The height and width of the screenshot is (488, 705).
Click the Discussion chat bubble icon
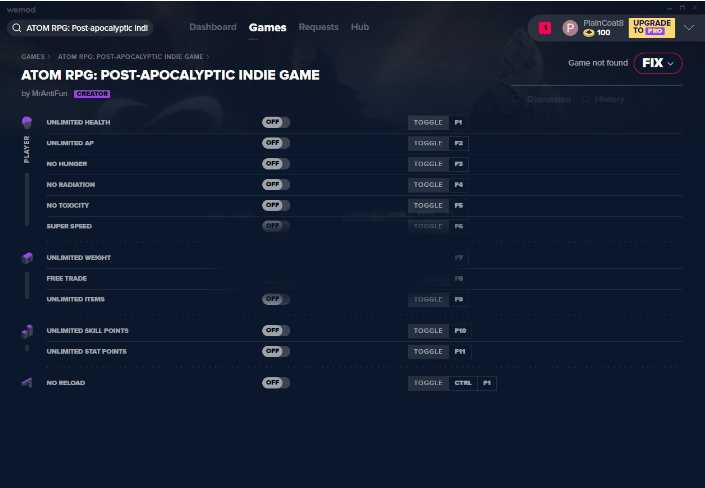coord(517,99)
